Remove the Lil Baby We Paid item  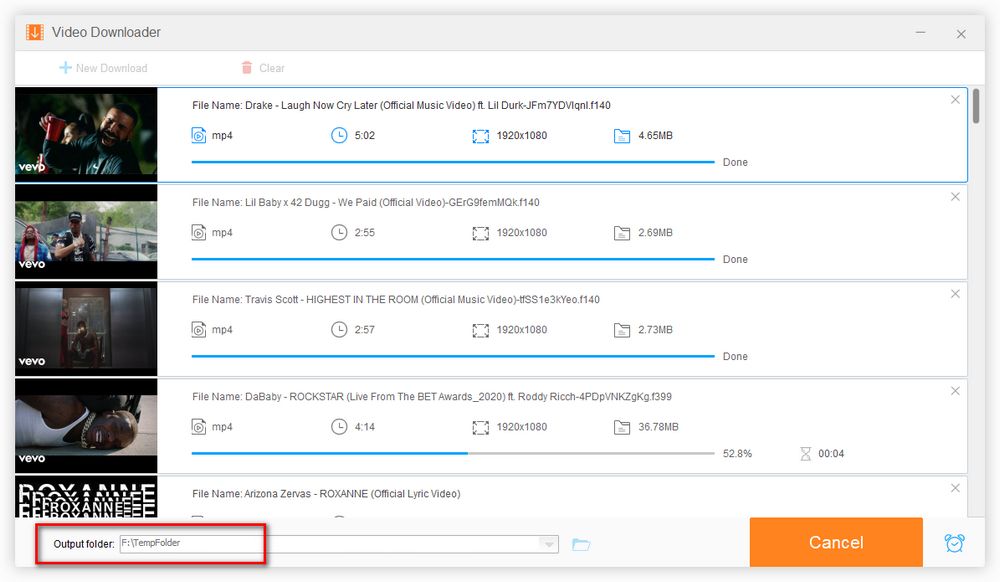pyautogui.click(x=955, y=196)
